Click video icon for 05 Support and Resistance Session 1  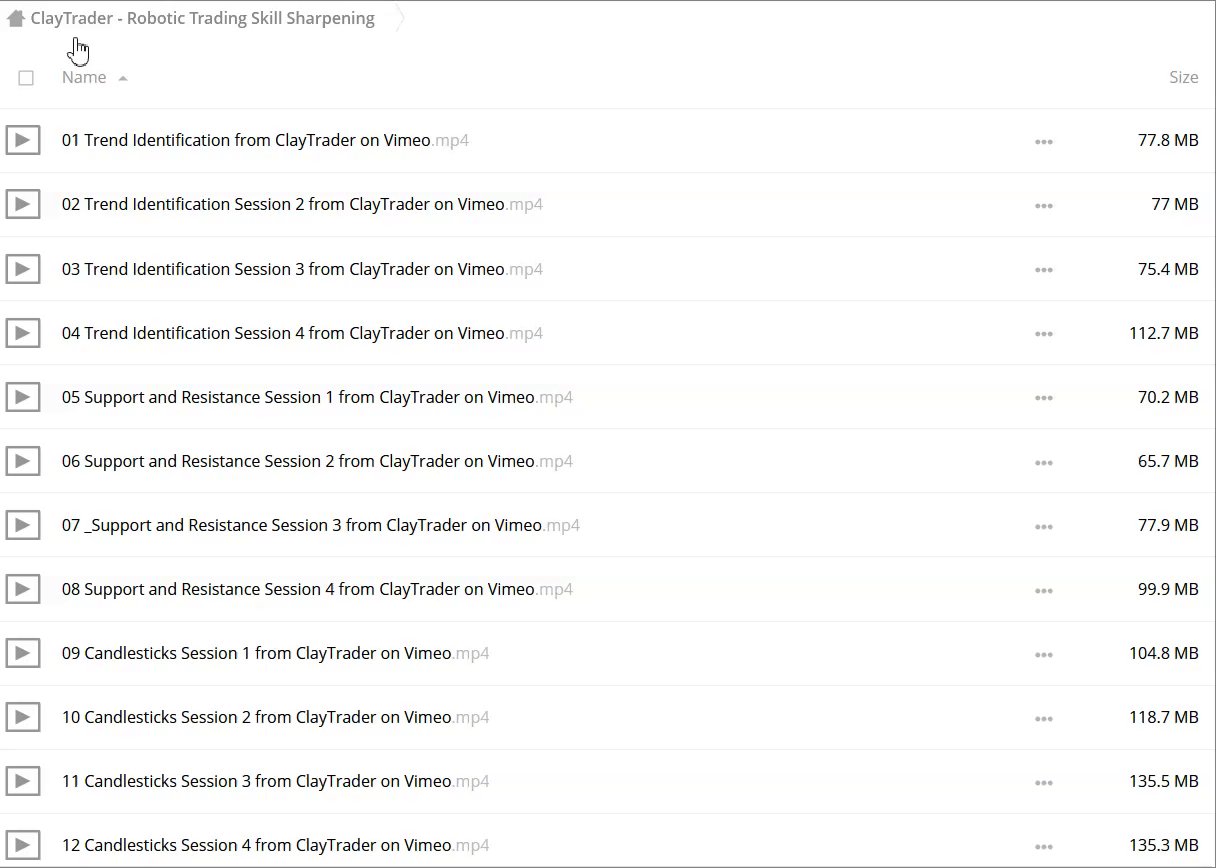(x=23, y=397)
